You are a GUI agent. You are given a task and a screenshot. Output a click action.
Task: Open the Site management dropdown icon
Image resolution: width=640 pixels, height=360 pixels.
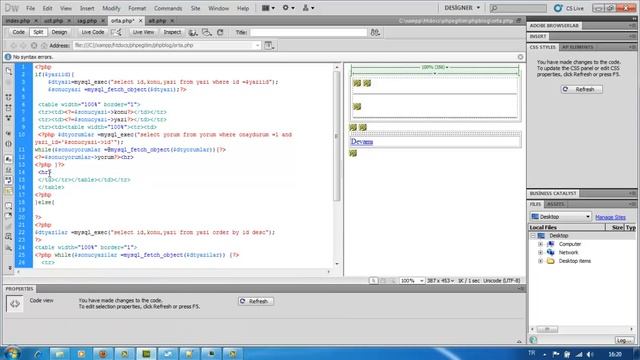(308, 8)
